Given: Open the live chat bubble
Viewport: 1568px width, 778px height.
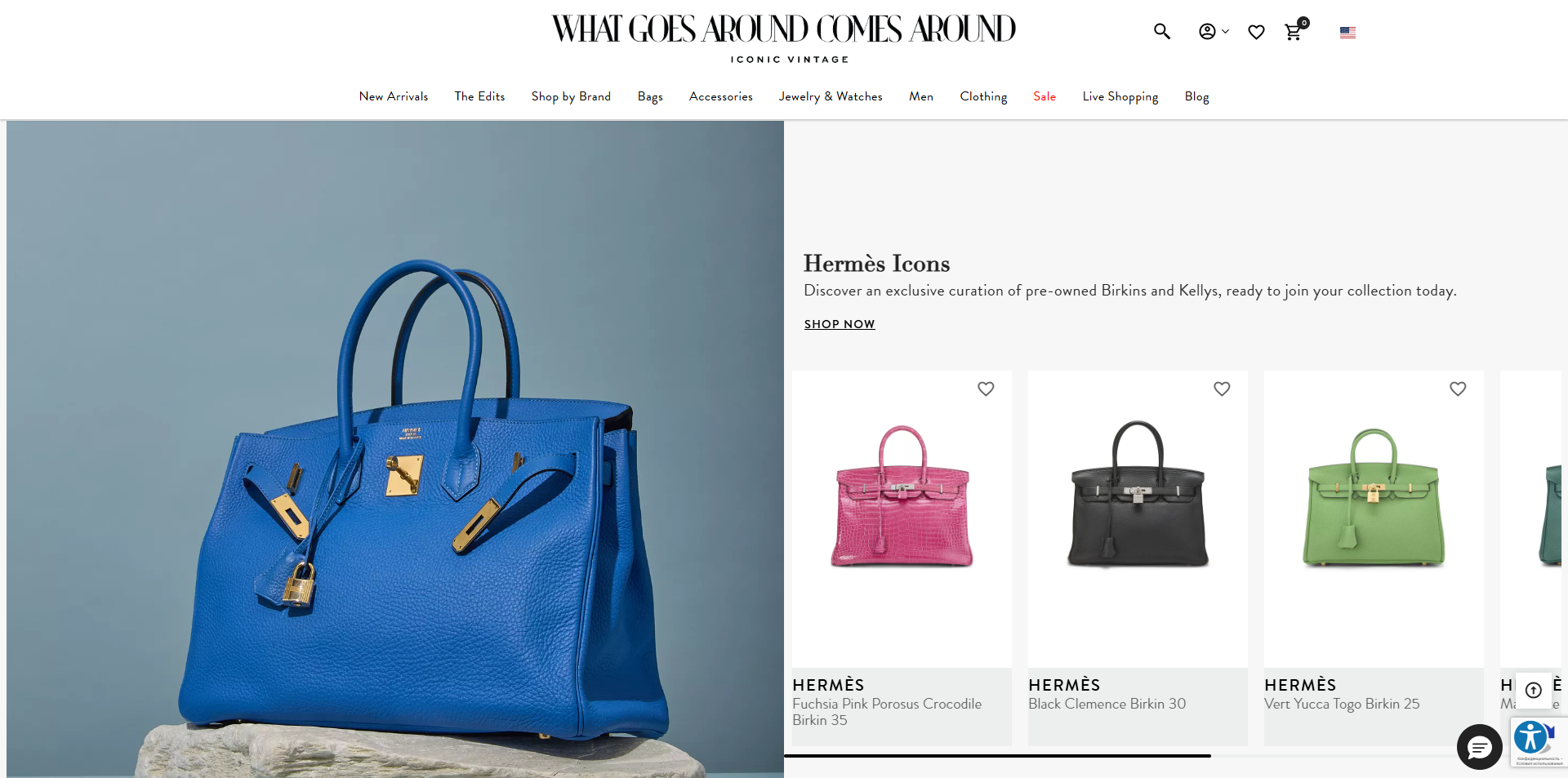Looking at the screenshot, I should pos(1479,746).
